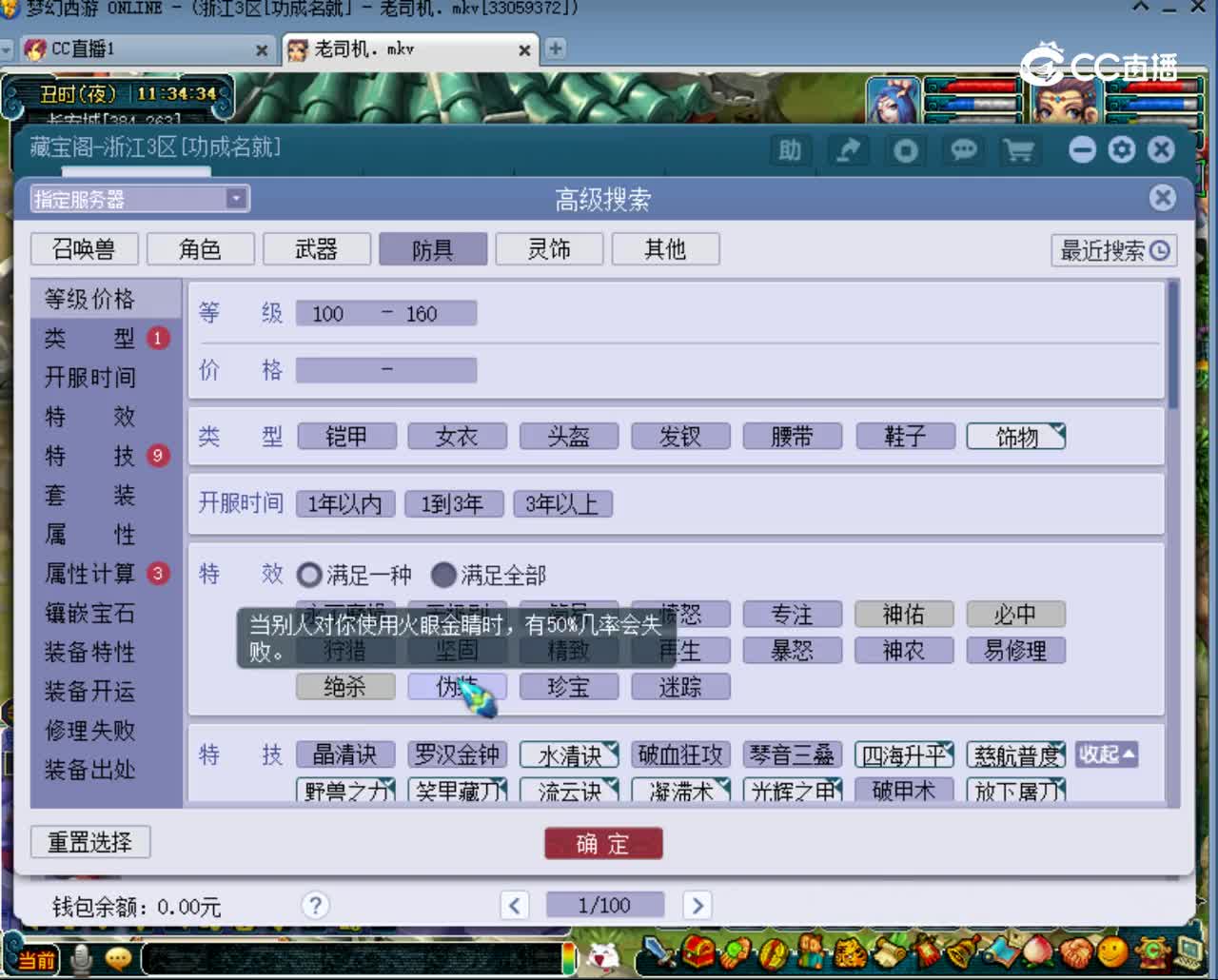Click the round stop-square icon in header
The width and height of the screenshot is (1218, 980).
[x=905, y=150]
